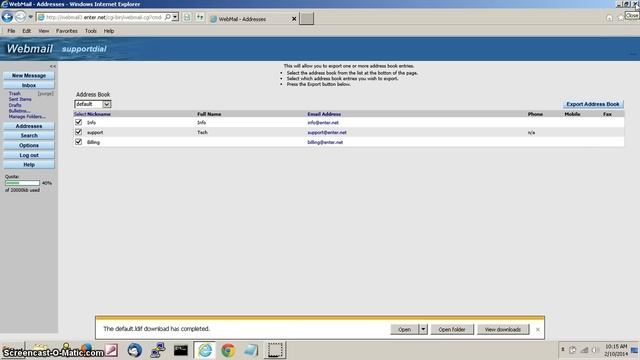Viewport: 640px width, 360px height.
Task: Click Open in the download notification bar
Action: tap(404, 329)
